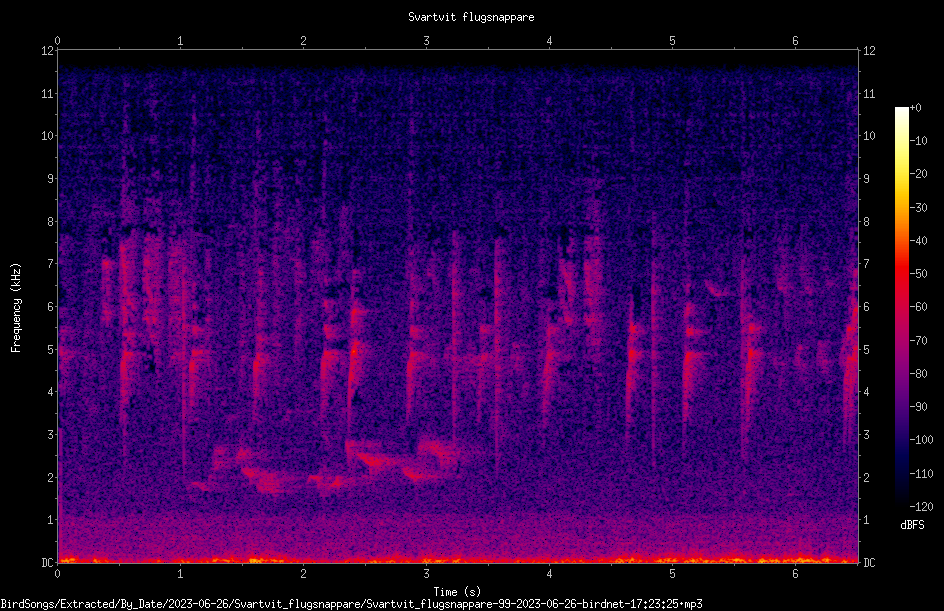
Task: Click the color scale gradient bar
Action: tap(901, 307)
